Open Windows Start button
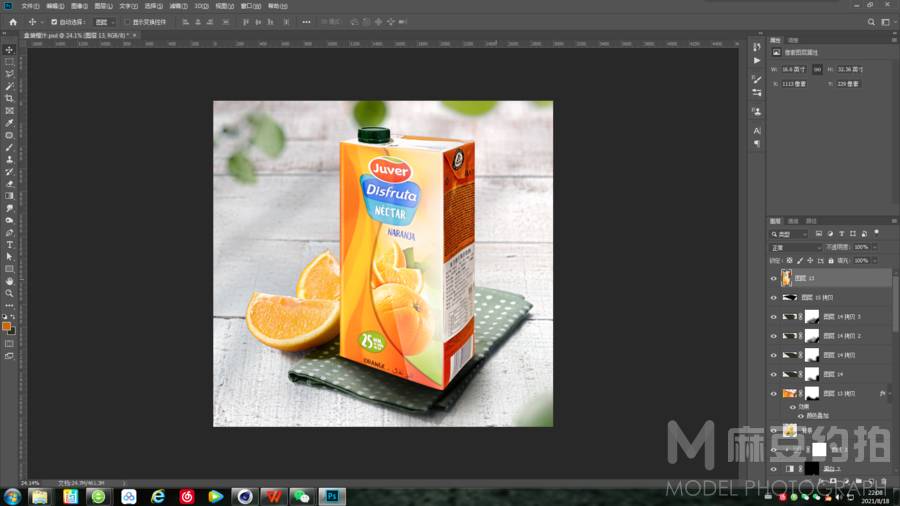The image size is (900, 506). pos(12,496)
